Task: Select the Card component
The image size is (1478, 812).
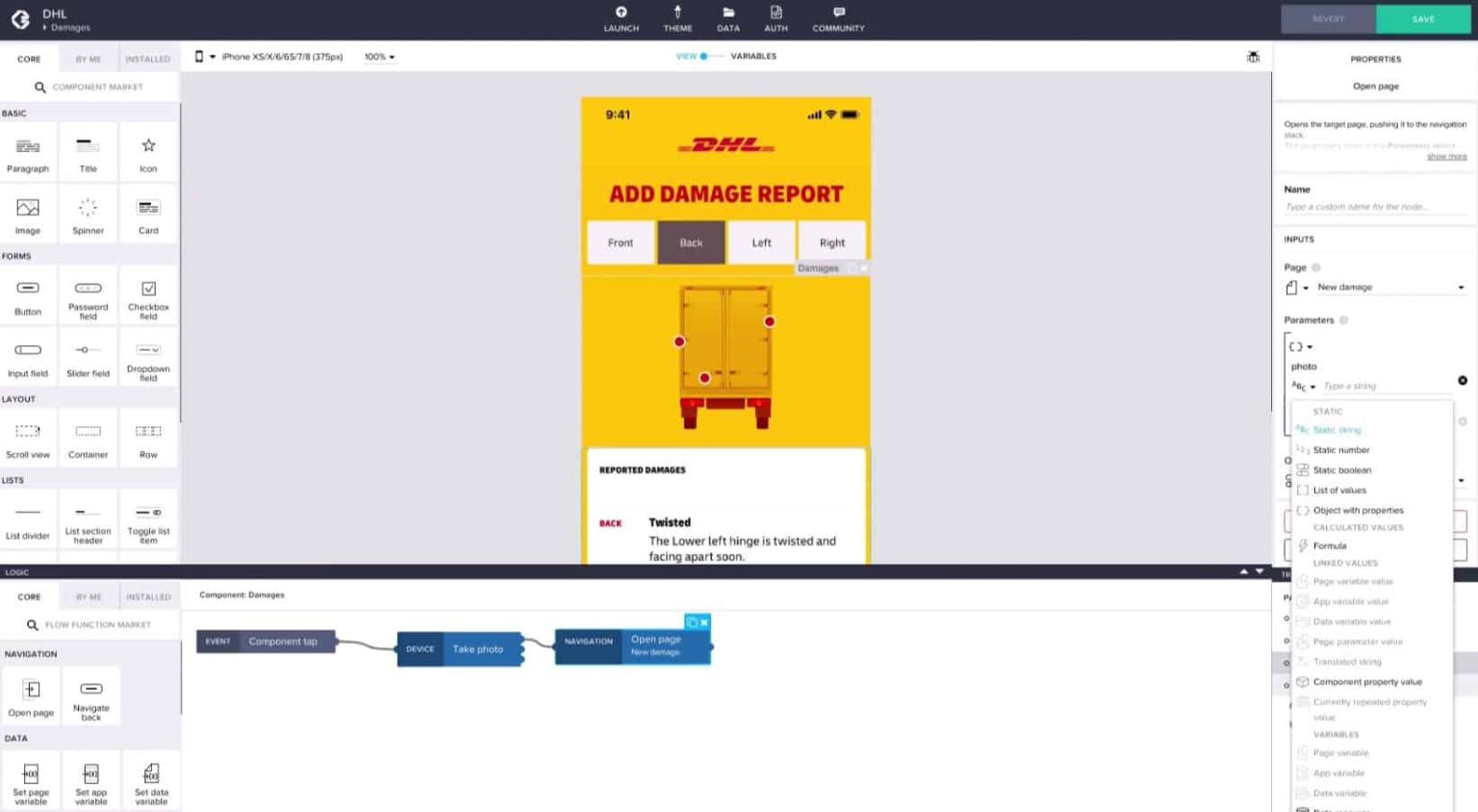Action: (148, 215)
